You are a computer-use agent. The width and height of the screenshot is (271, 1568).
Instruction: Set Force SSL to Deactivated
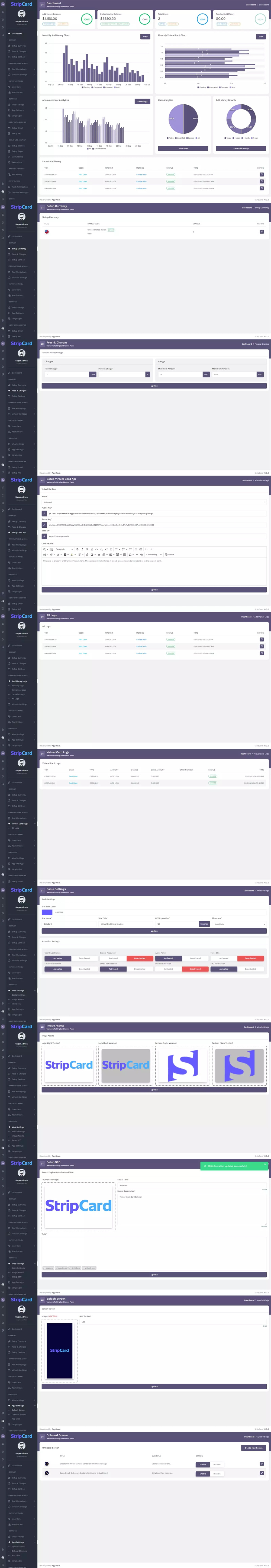click(x=250, y=958)
